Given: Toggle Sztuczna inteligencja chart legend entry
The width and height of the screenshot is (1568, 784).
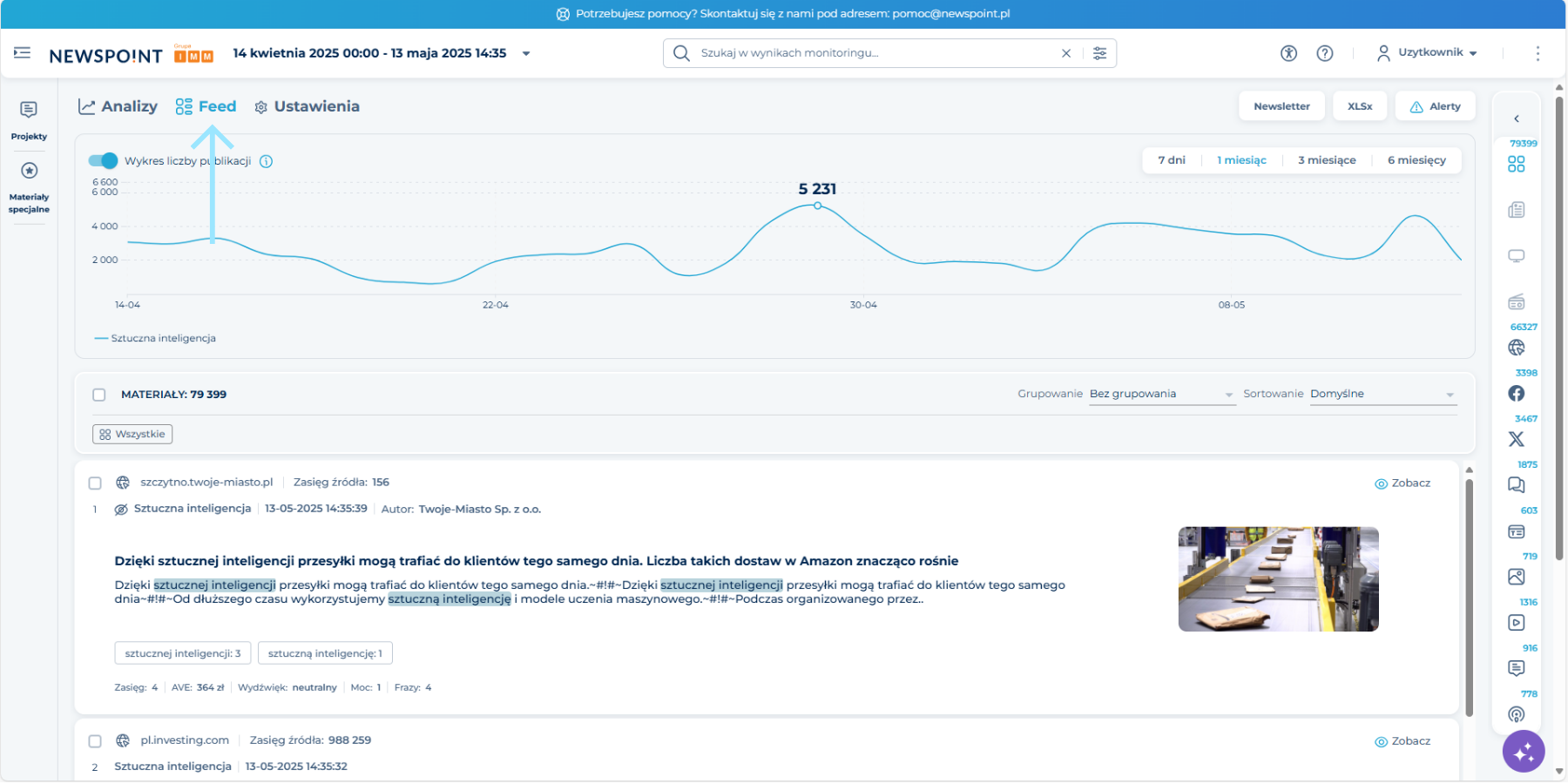Looking at the screenshot, I should (155, 338).
